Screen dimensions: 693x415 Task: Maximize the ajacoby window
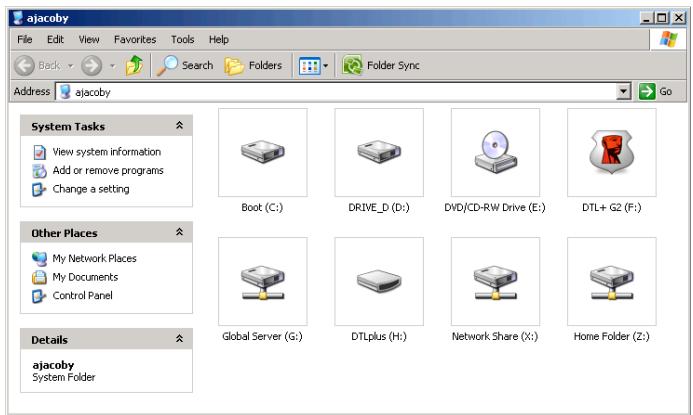662,18
